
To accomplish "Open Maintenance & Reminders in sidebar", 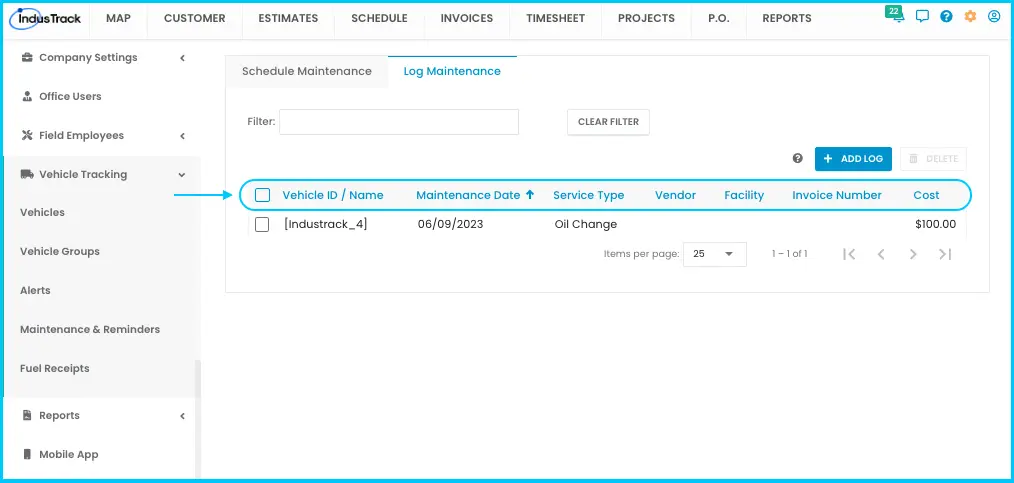I will pyautogui.click(x=90, y=329).
